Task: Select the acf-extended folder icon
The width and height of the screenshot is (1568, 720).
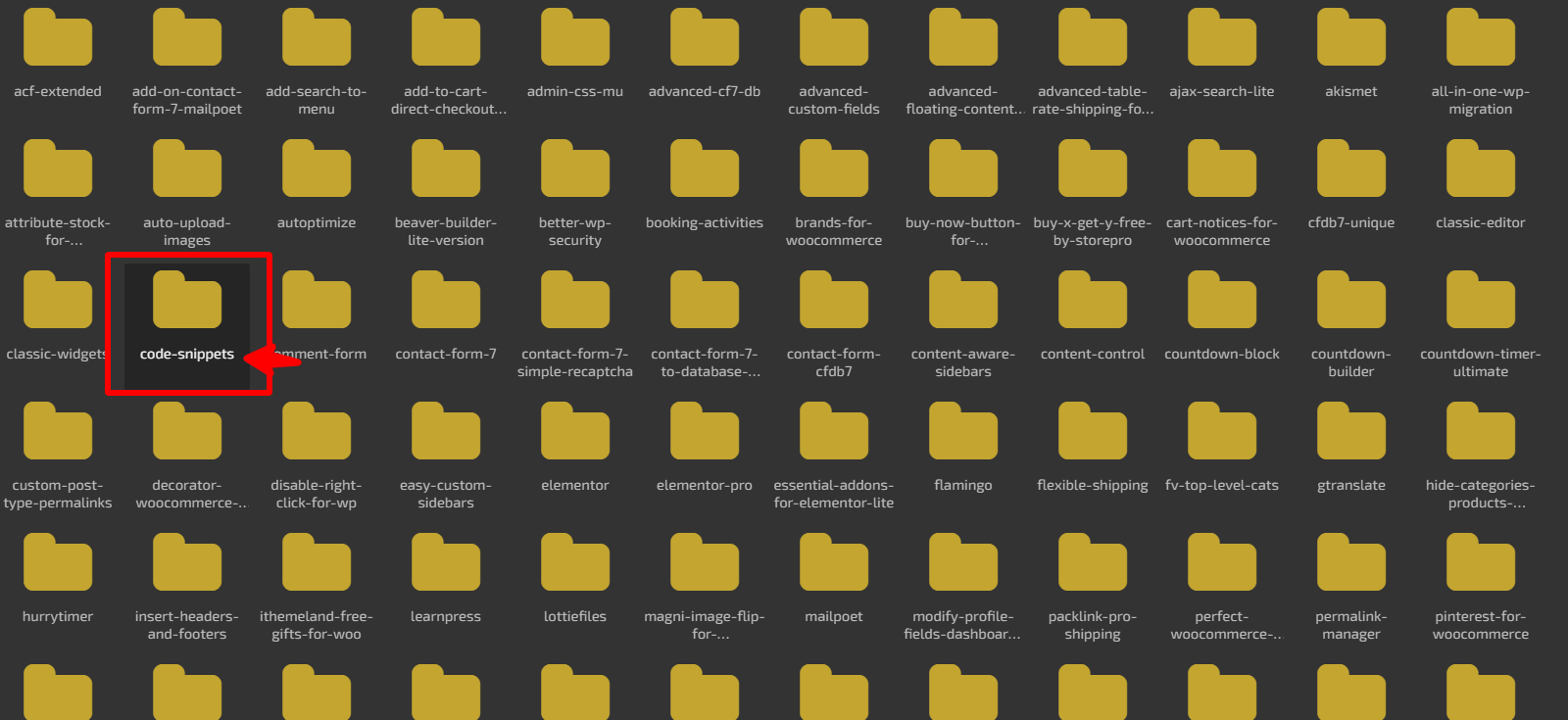Action: pyautogui.click(x=58, y=37)
